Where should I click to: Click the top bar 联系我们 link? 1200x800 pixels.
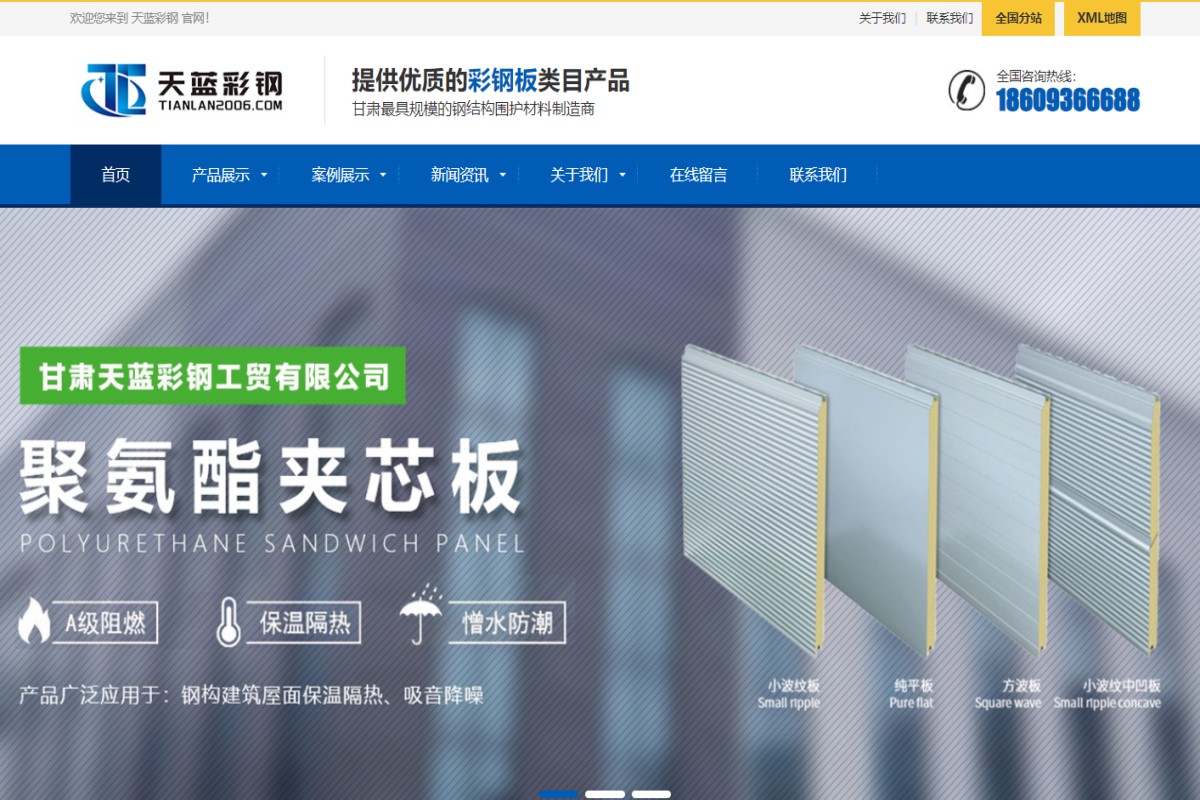[x=949, y=18]
